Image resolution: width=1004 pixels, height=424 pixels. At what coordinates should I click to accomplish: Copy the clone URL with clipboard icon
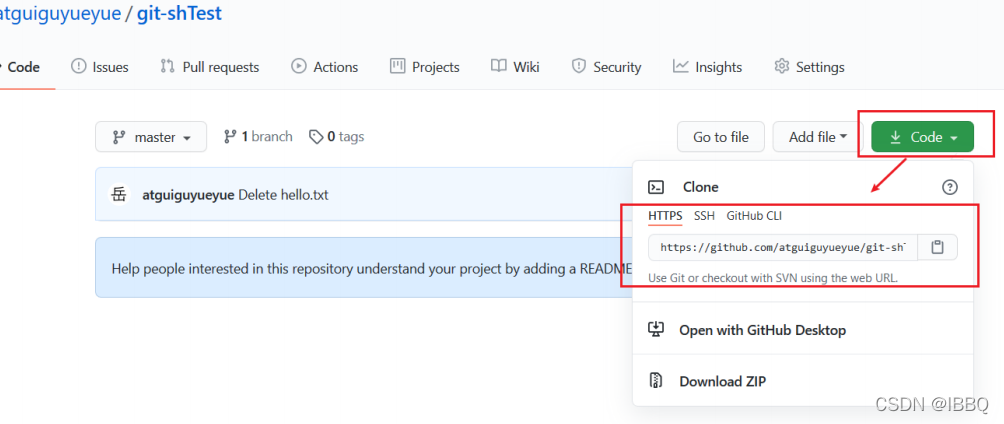[x=938, y=247]
